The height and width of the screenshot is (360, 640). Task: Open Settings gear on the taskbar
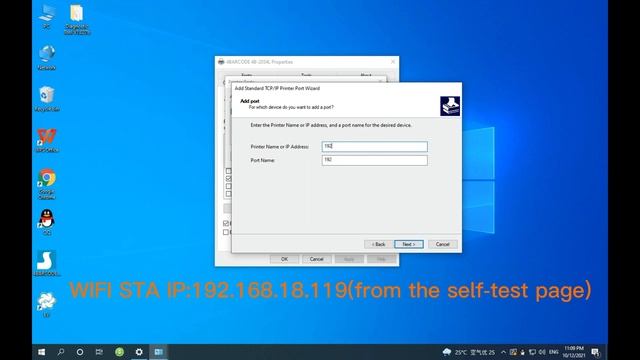139,352
